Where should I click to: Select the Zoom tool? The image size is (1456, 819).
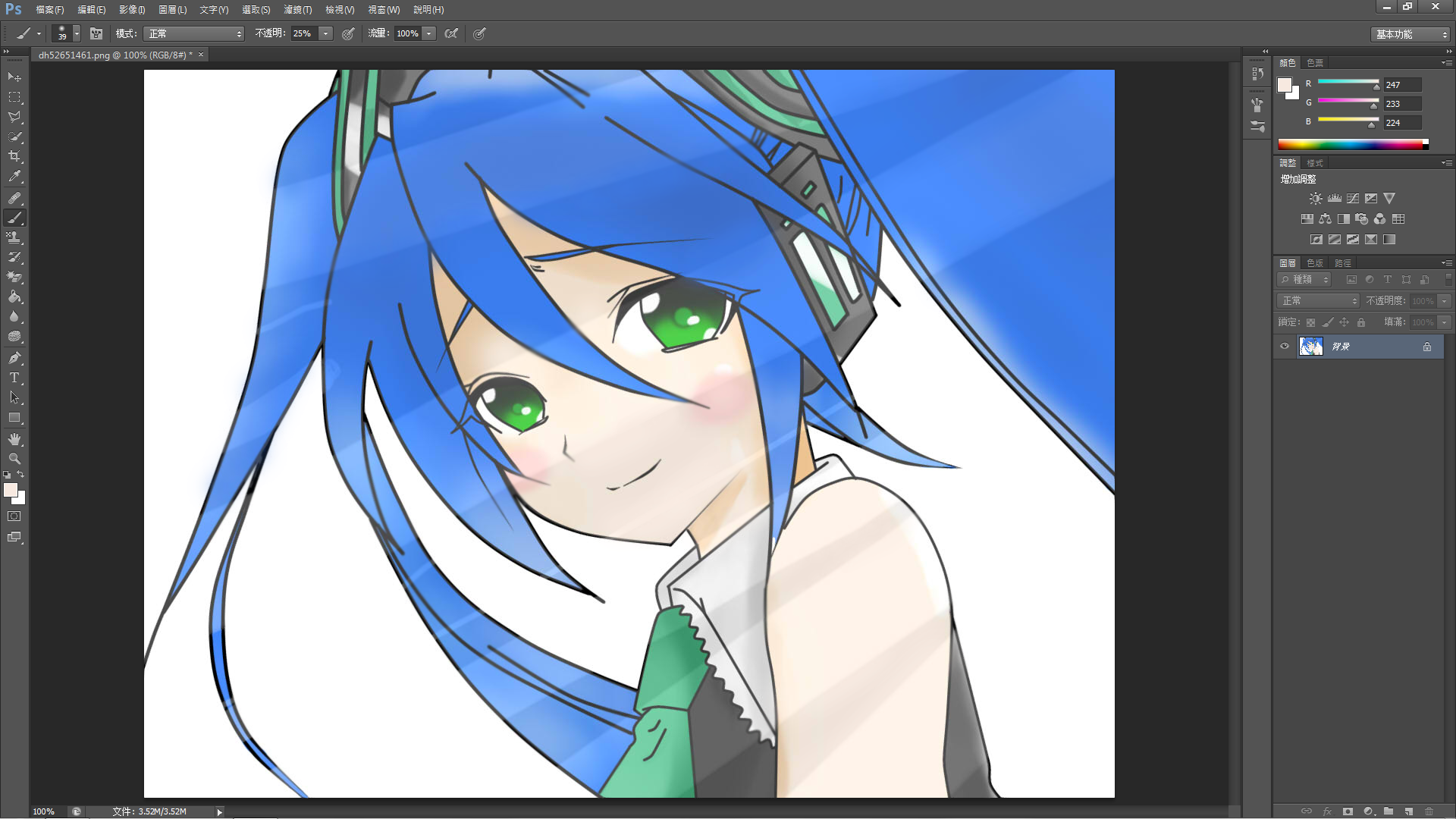[x=14, y=459]
